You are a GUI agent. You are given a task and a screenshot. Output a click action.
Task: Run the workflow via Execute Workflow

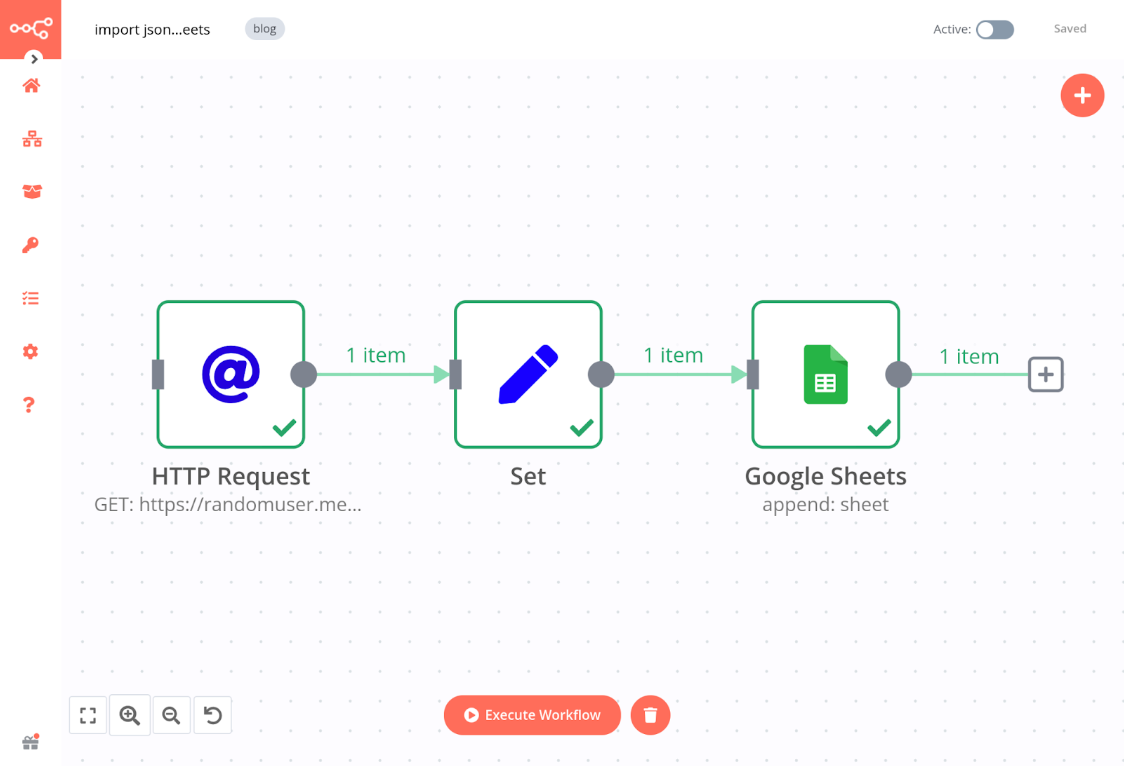click(x=532, y=715)
